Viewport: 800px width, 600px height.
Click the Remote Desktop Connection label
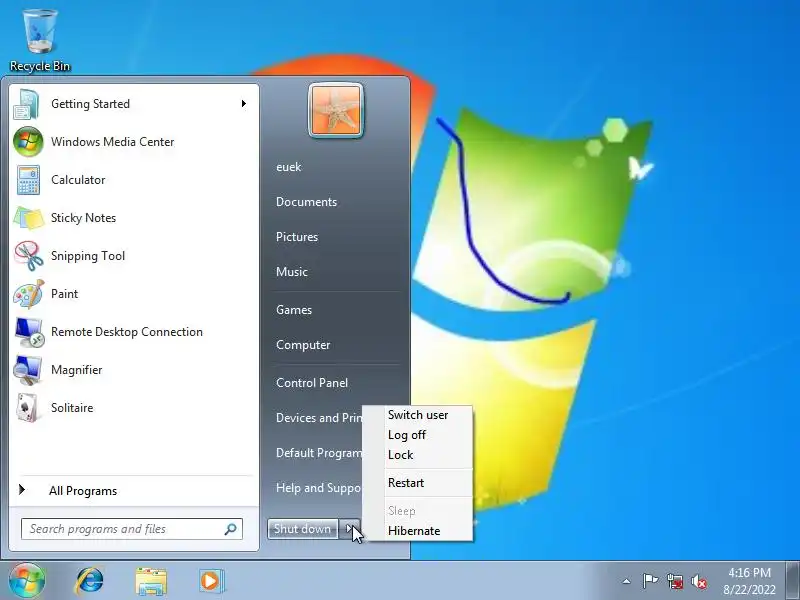coord(127,332)
